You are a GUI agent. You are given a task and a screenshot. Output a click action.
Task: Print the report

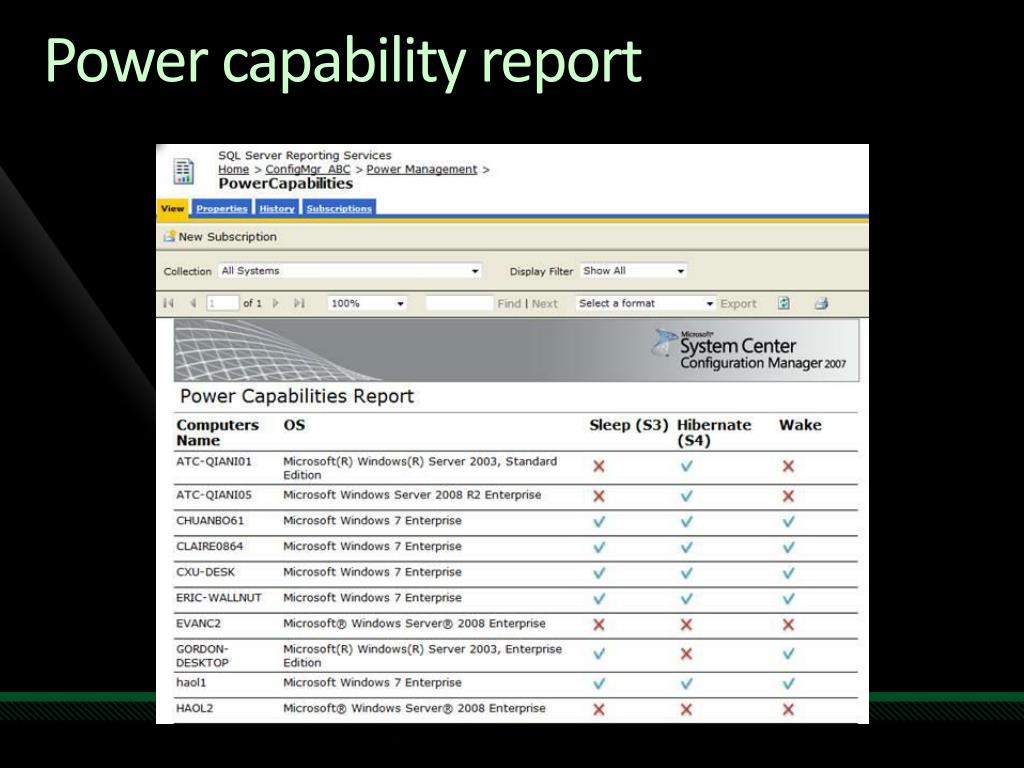(x=821, y=303)
